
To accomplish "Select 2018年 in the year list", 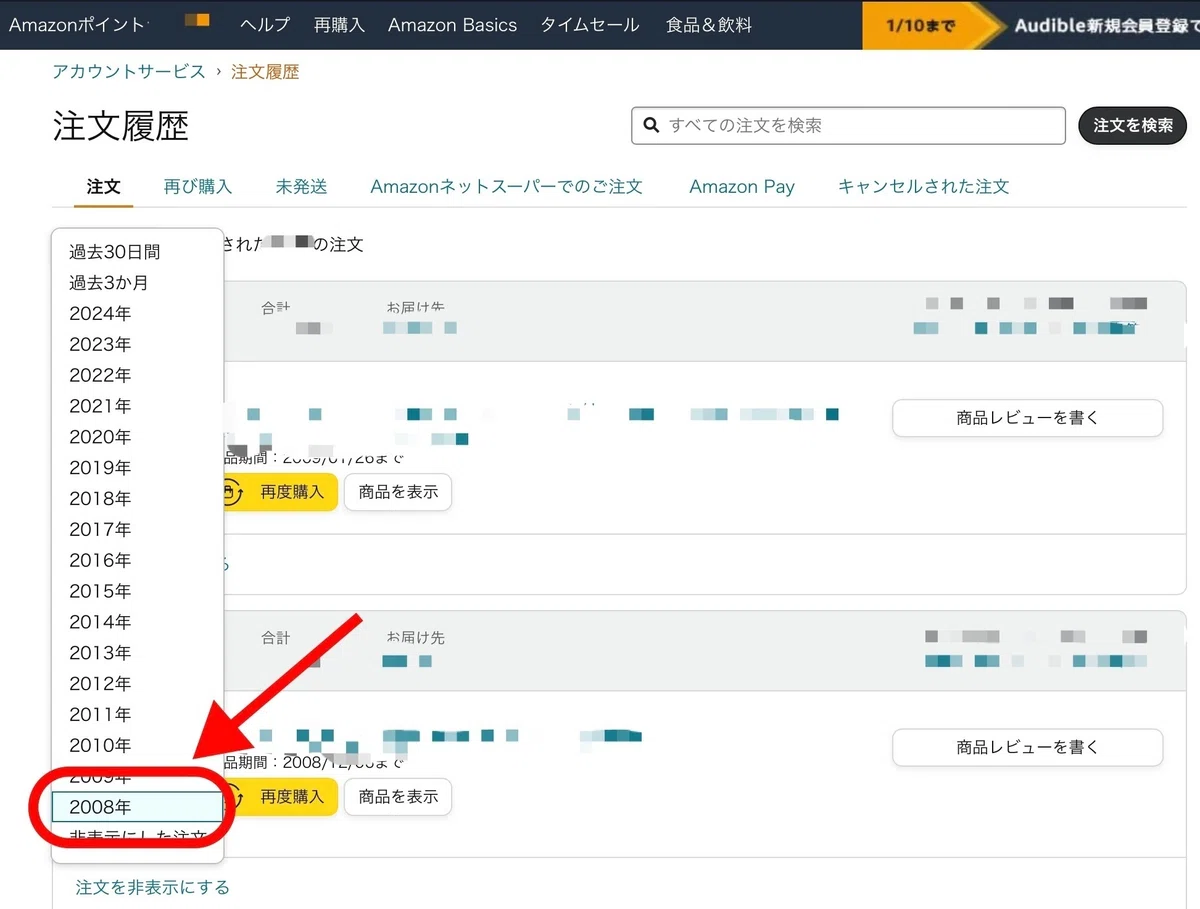I will (137, 499).
